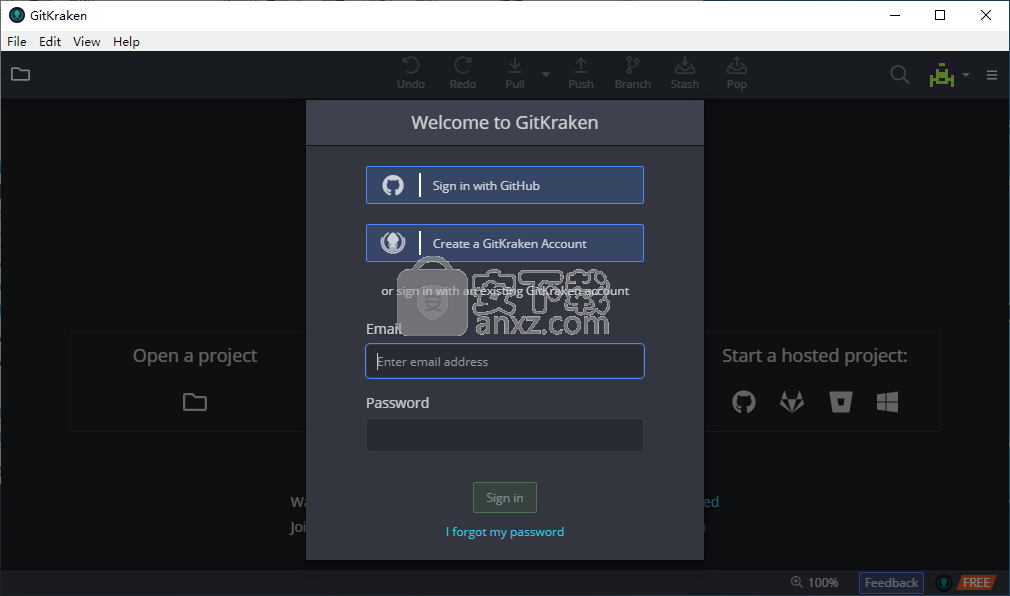This screenshot has height=596, width=1010.
Task: Open the View menu
Action: (86, 41)
